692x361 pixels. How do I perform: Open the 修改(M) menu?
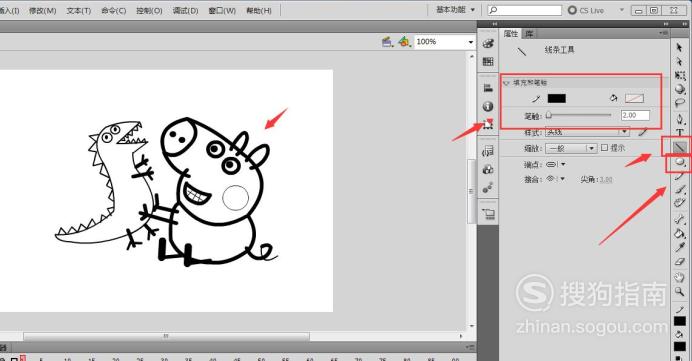pyautogui.click(x=42, y=10)
